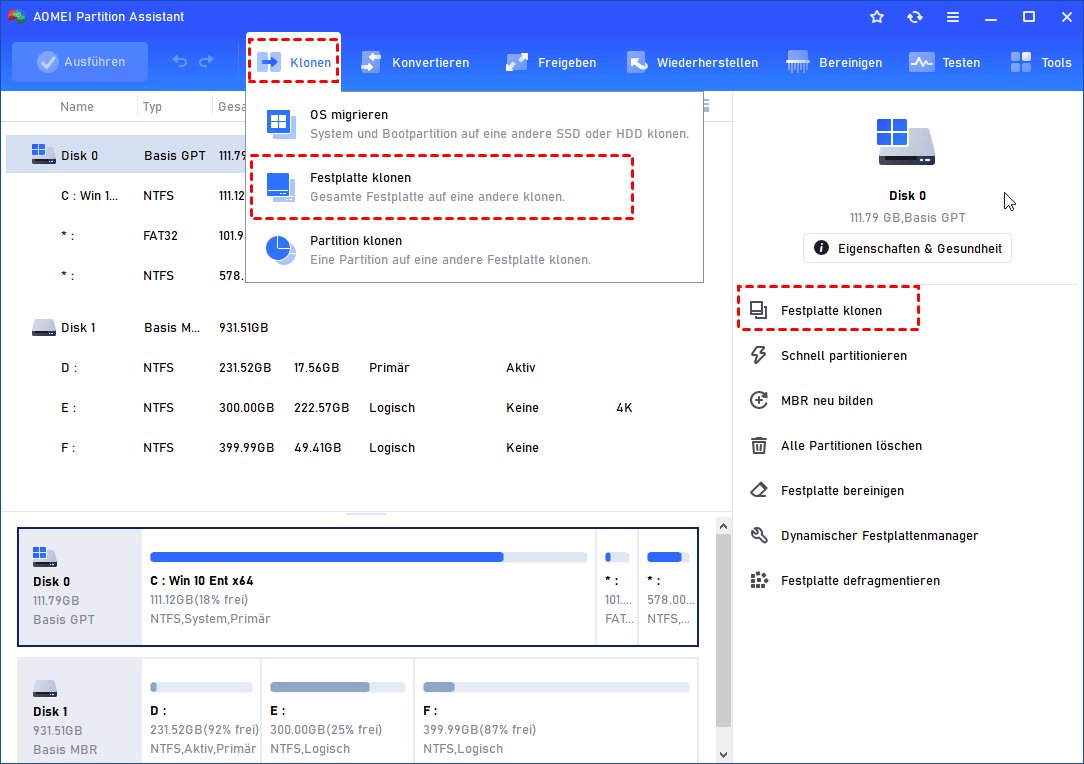
Task: Open the hamburger menu in title bar
Action: tap(953, 17)
